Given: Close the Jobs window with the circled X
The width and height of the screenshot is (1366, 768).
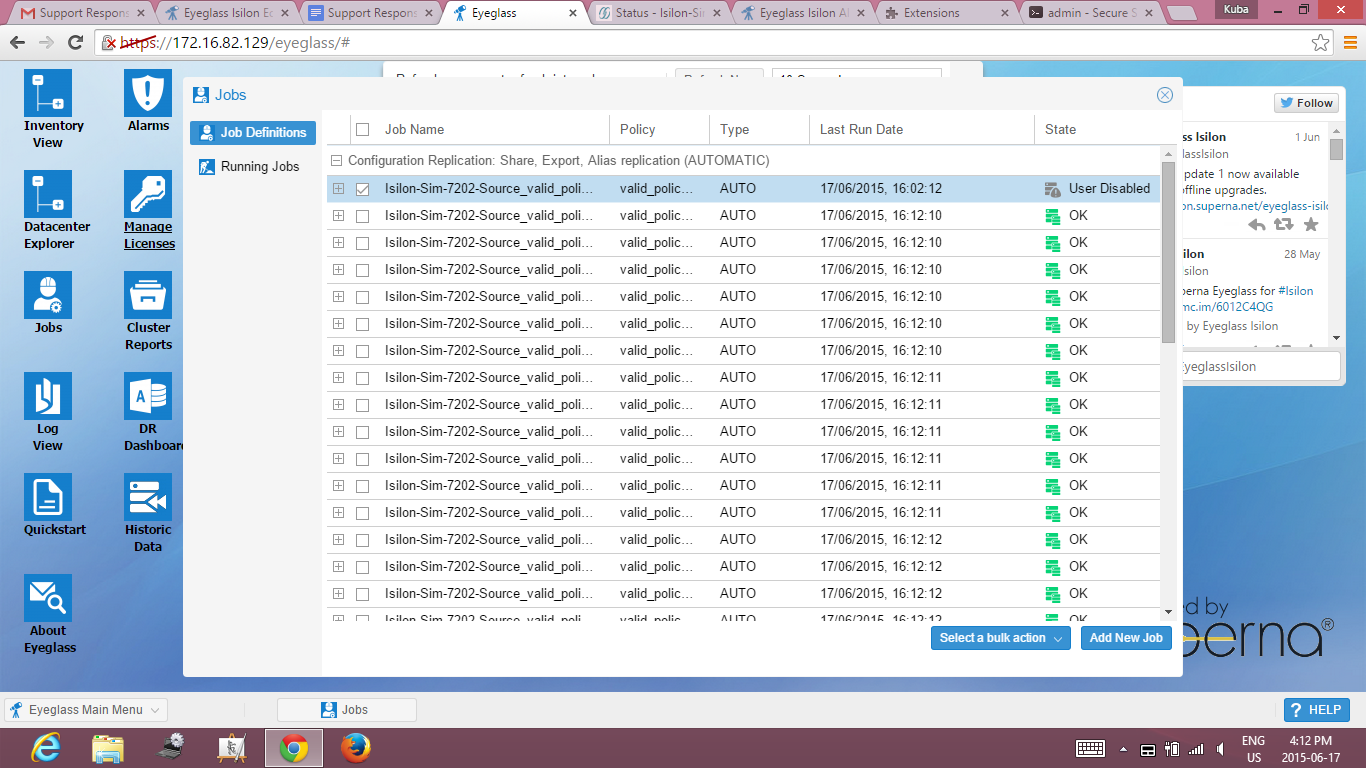Looking at the screenshot, I should coord(1165,95).
